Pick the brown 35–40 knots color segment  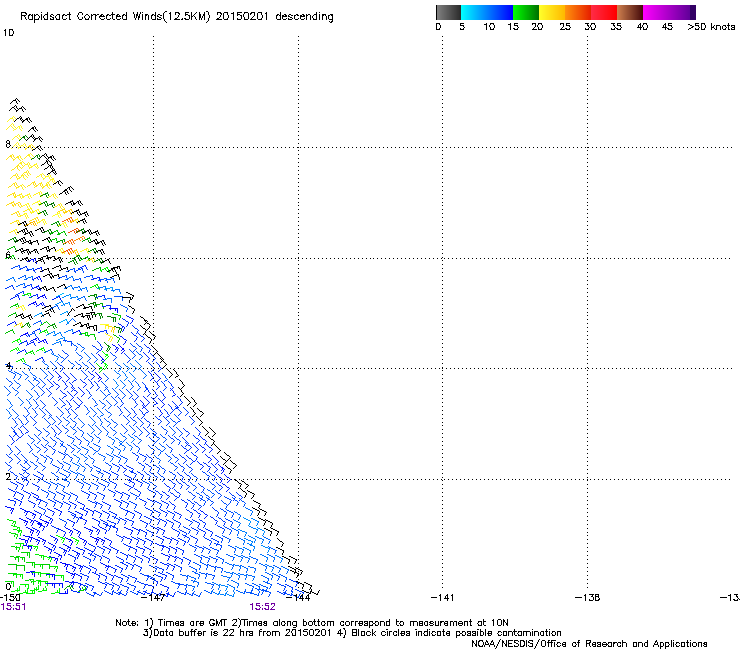630,12
